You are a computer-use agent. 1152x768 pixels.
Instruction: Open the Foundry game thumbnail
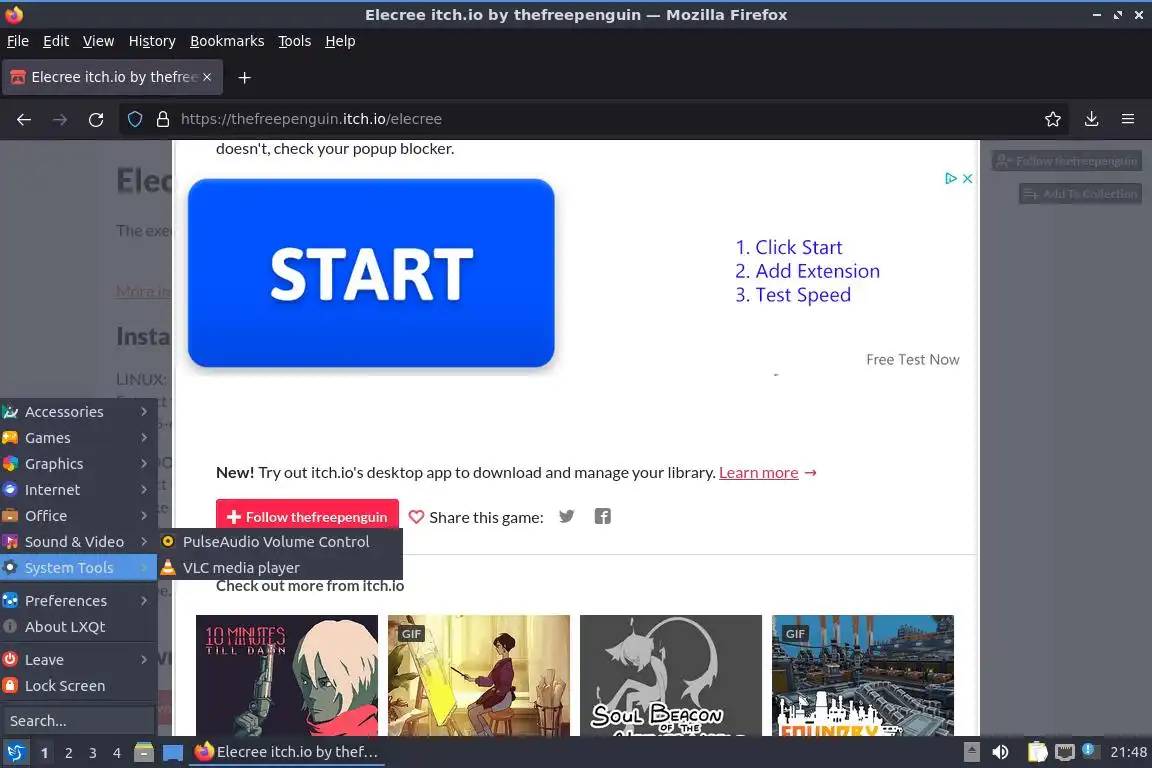863,675
